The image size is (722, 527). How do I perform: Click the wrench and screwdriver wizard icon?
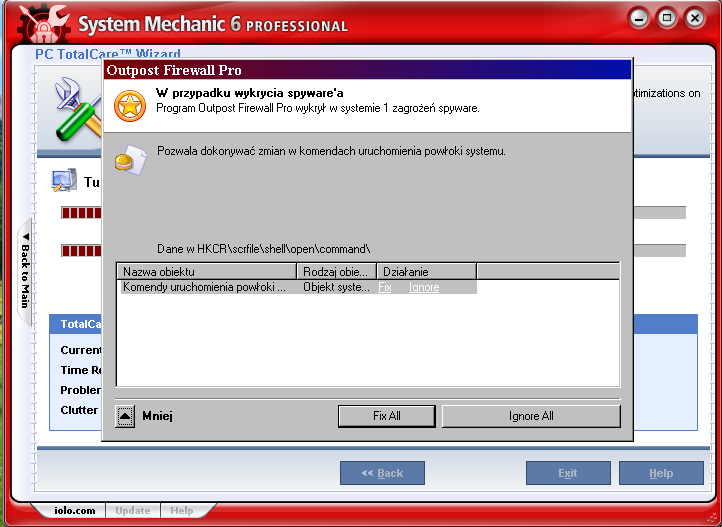78,110
